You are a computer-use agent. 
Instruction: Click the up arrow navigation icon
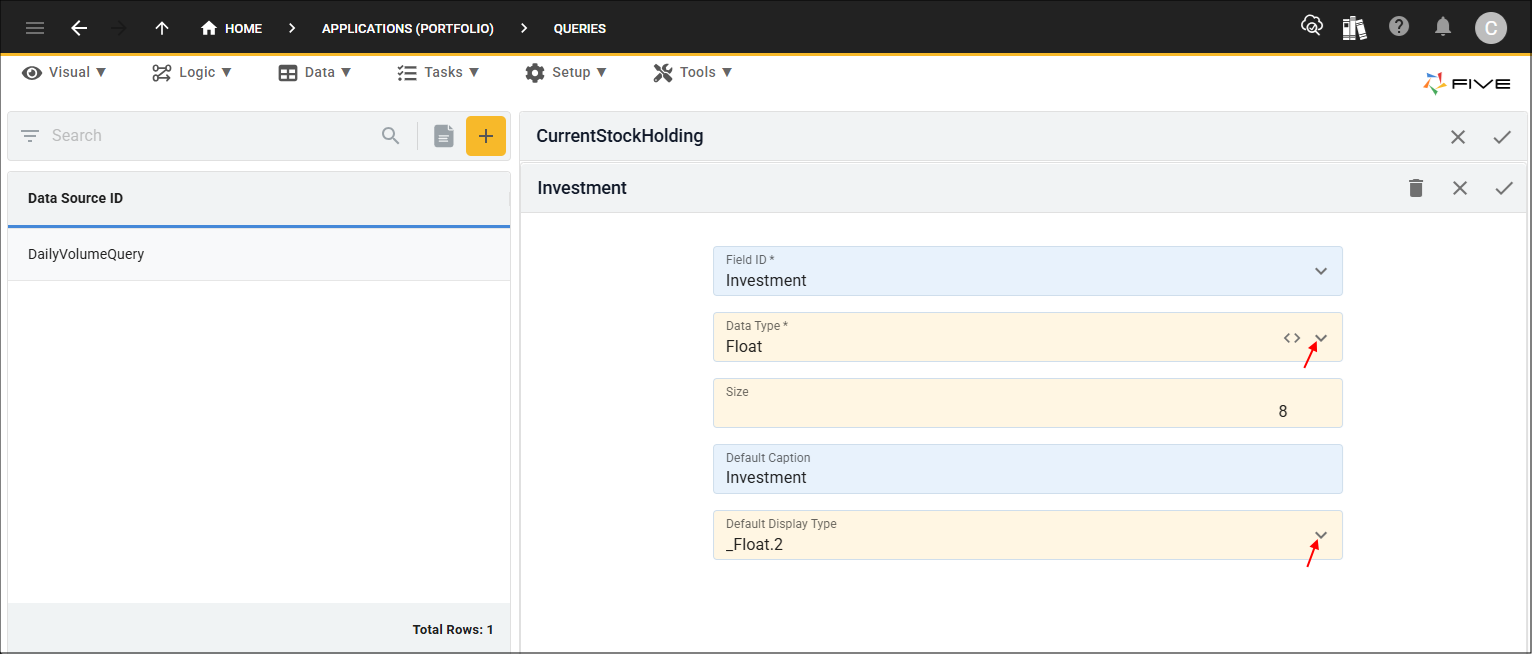tap(162, 28)
